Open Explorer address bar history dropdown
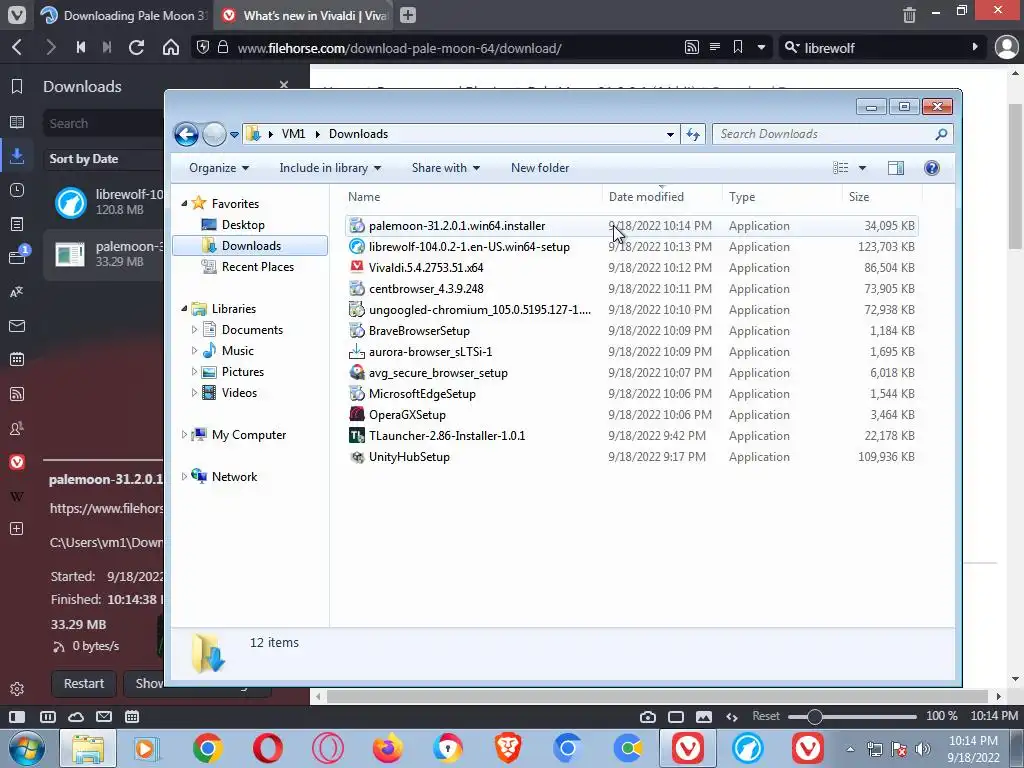Viewport: 1024px width, 768px height. pyautogui.click(x=670, y=135)
